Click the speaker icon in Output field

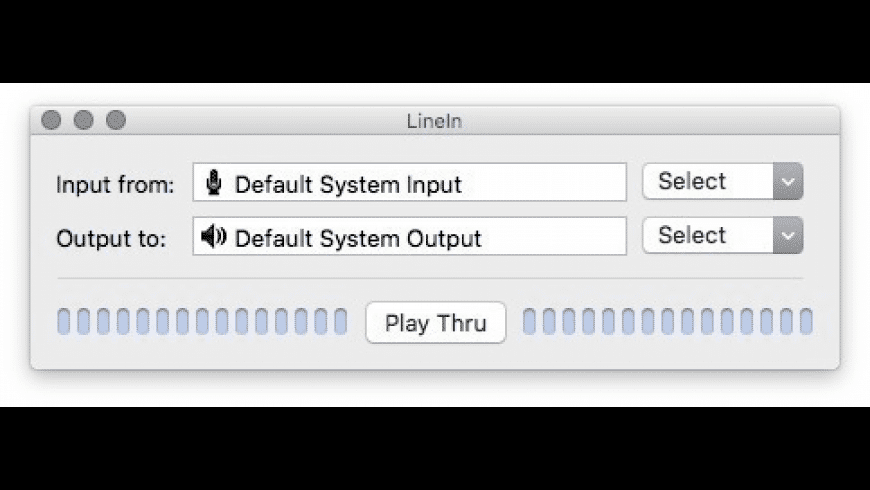214,237
